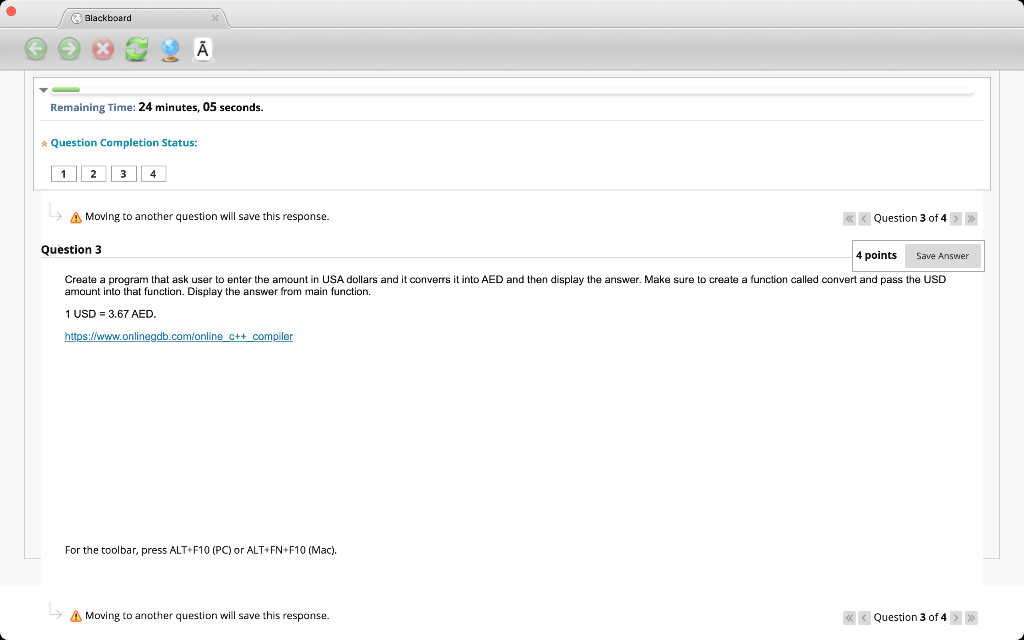1024x640 pixels.
Task: Collapse the timer panel with the triangle
Action: [x=44, y=90]
